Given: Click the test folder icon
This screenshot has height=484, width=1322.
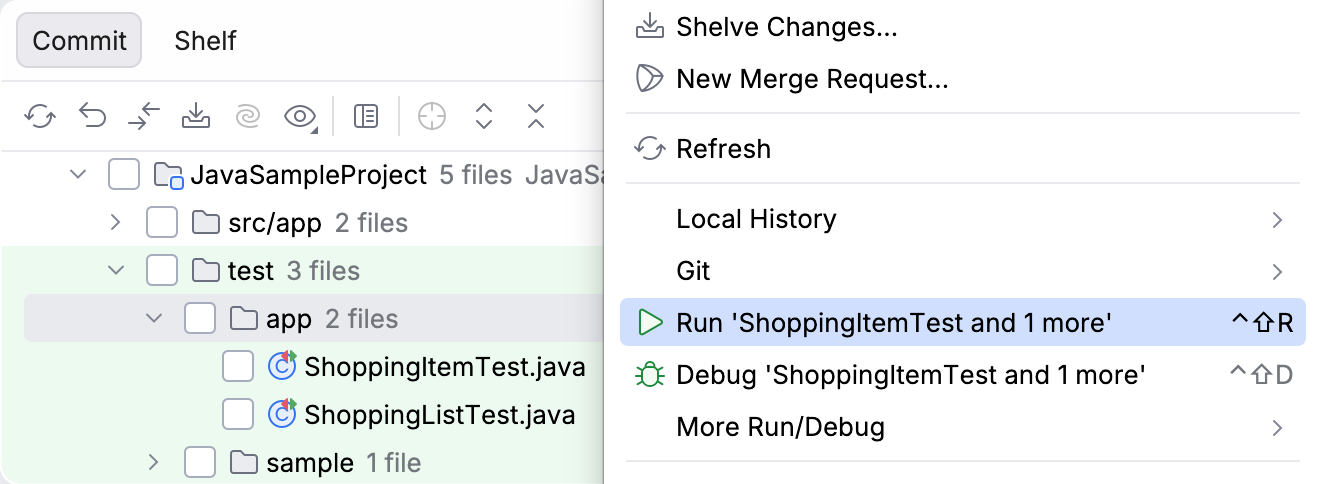Looking at the screenshot, I should [x=205, y=271].
